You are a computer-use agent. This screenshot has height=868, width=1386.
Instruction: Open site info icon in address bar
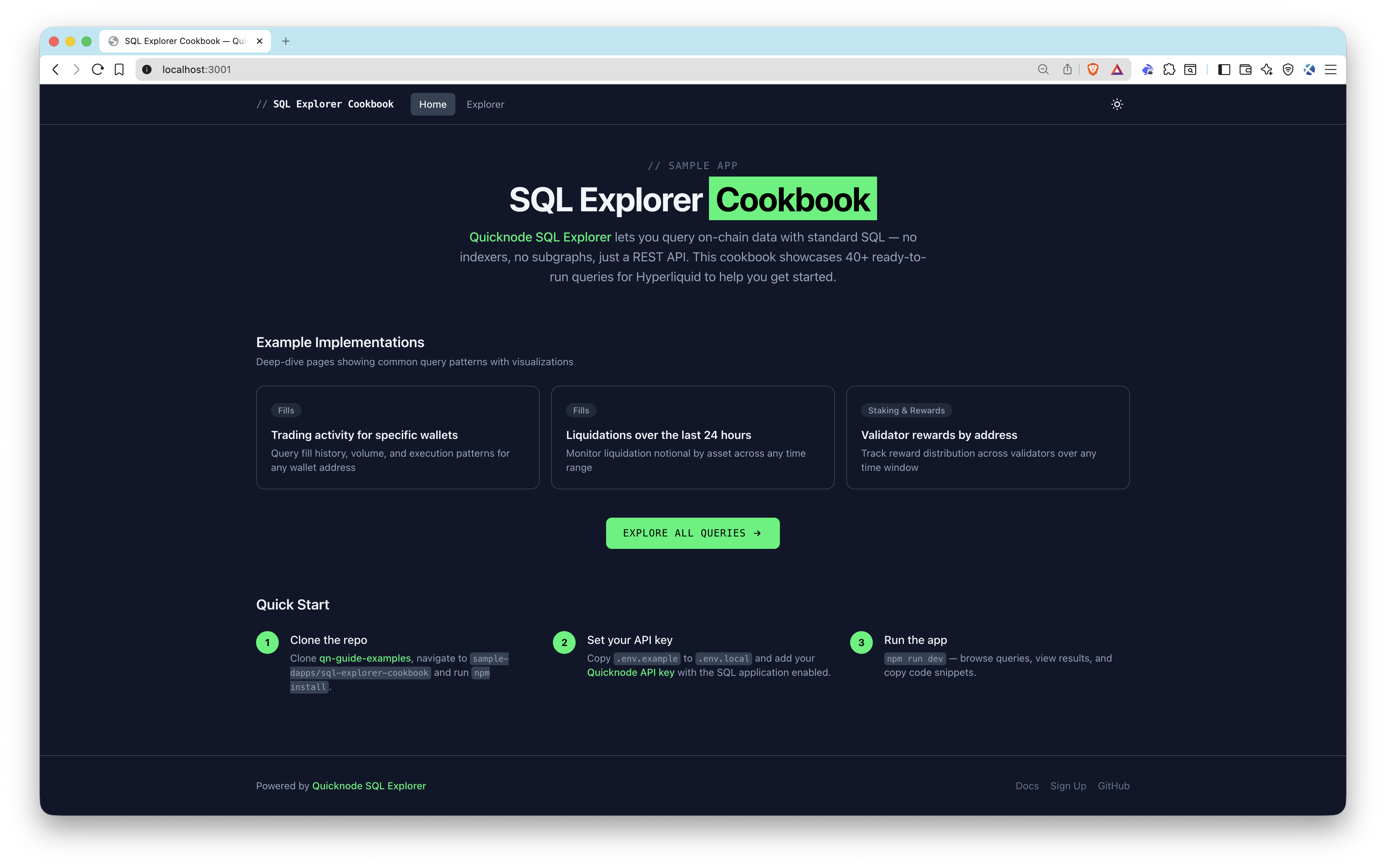(x=146, y=69)
